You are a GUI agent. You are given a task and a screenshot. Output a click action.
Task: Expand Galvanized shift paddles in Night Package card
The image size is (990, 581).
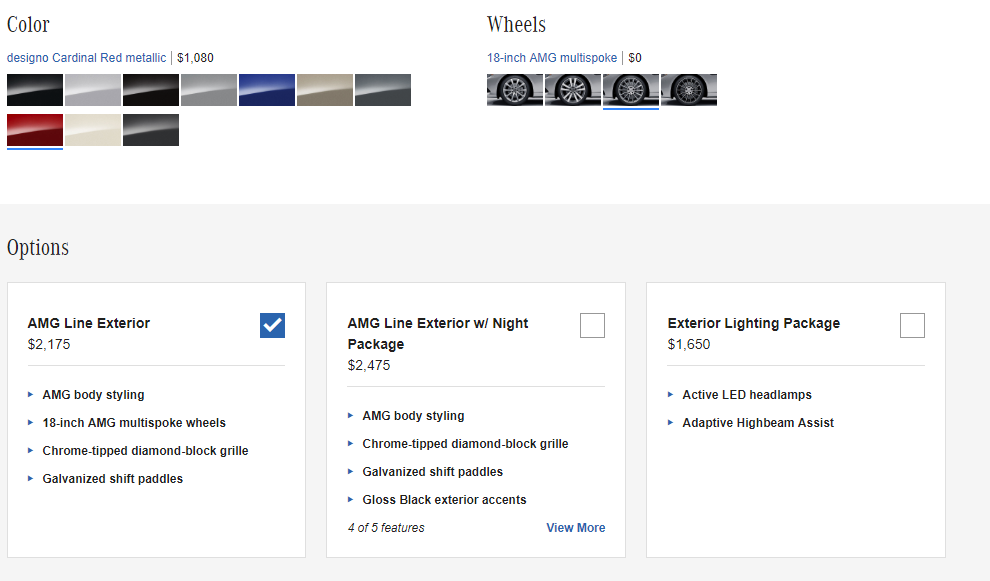tap(432, 472)
